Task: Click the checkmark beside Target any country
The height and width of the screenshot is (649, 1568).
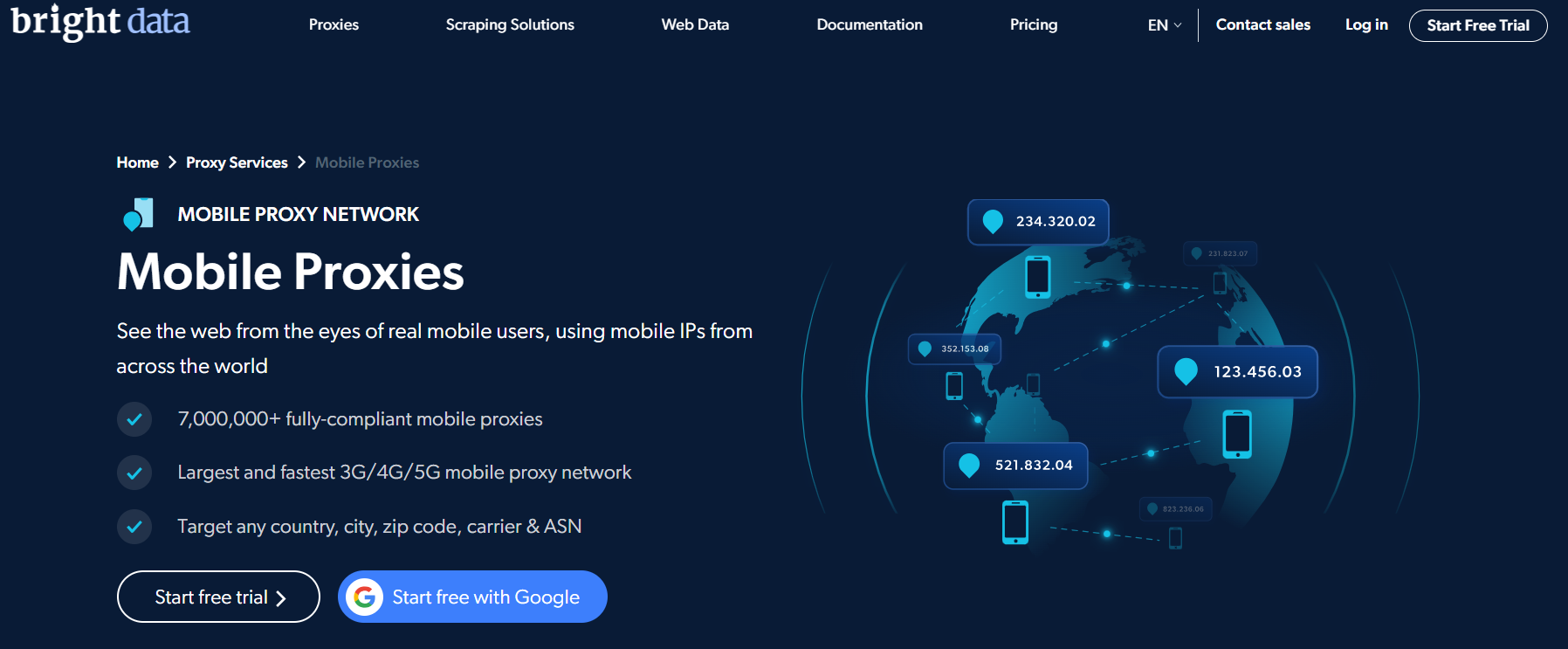Action: [134, 527]
